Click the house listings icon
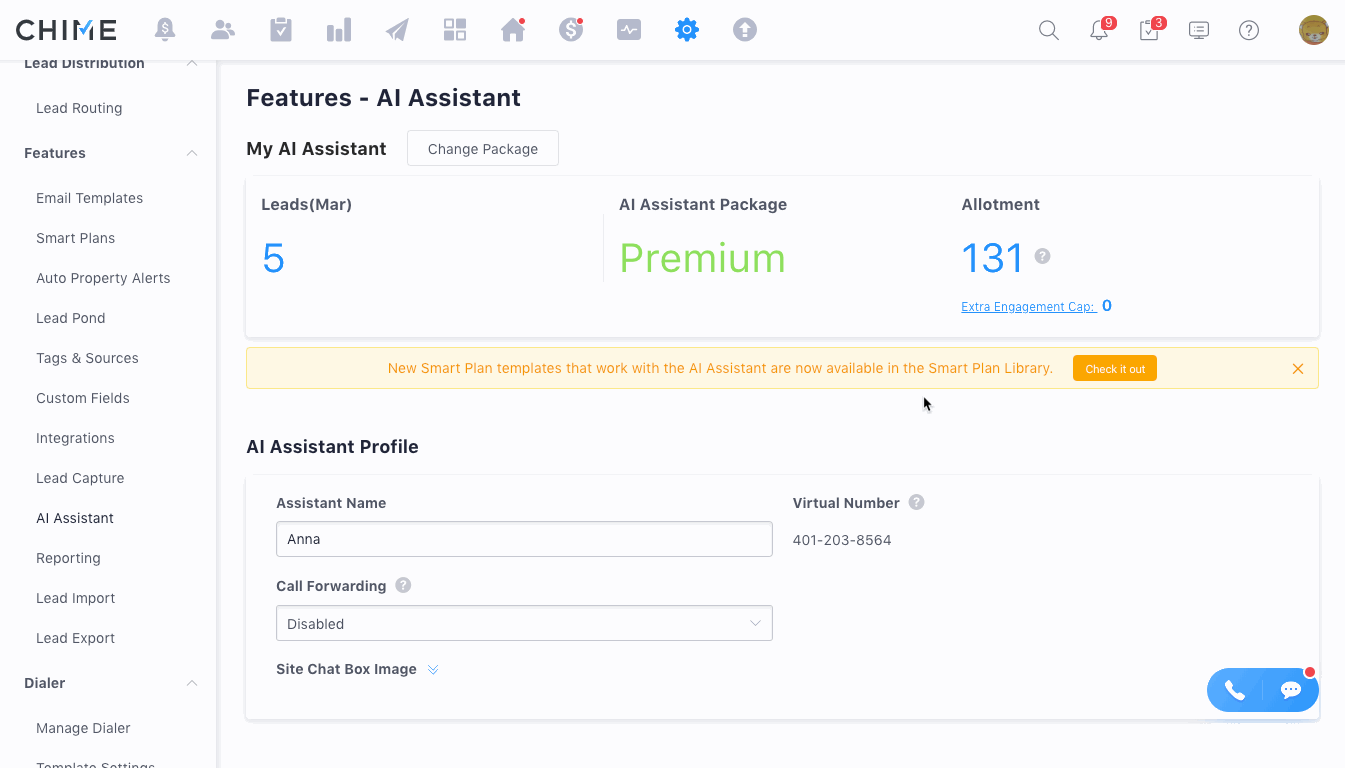 [x=513, y=30]
